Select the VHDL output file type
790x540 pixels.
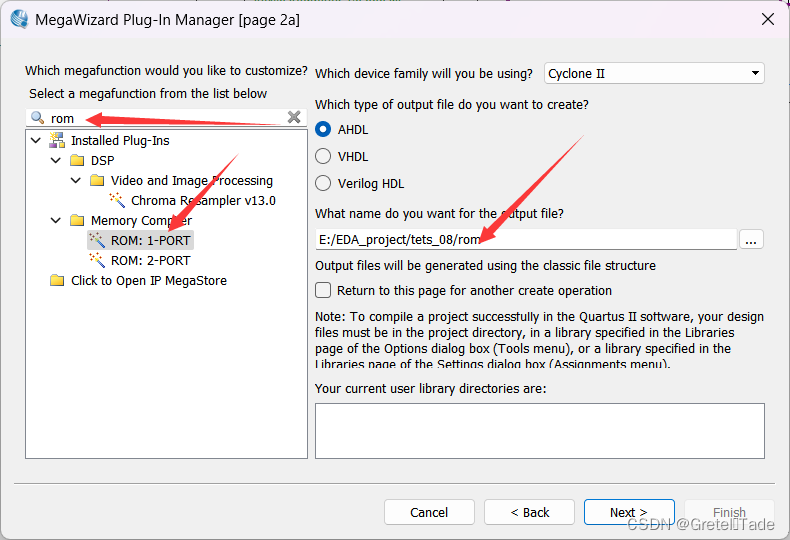[x=323, y=156]
